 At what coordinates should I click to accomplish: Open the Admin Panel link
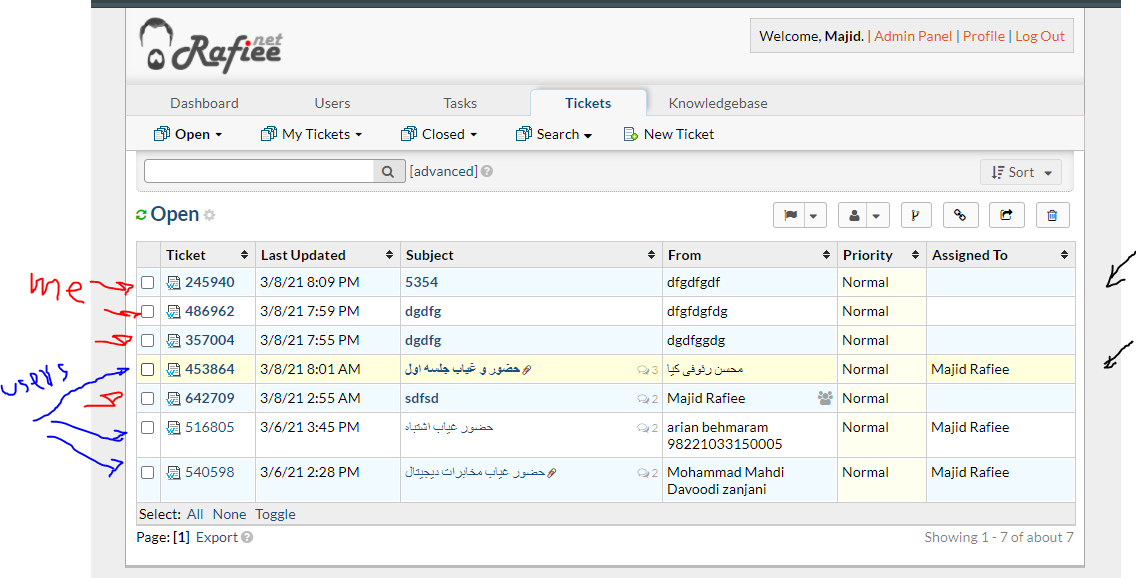(913, 36)
